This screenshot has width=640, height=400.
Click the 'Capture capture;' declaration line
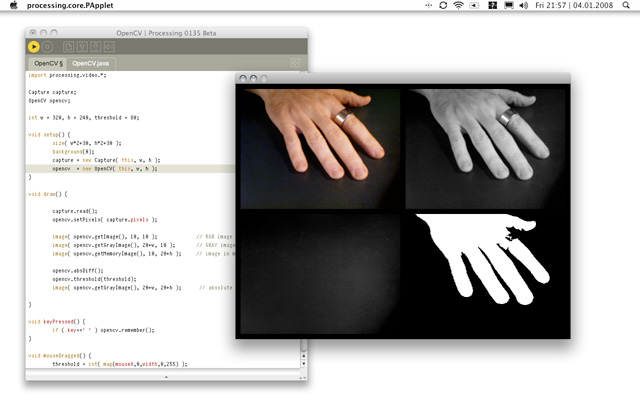coord(52,92)
